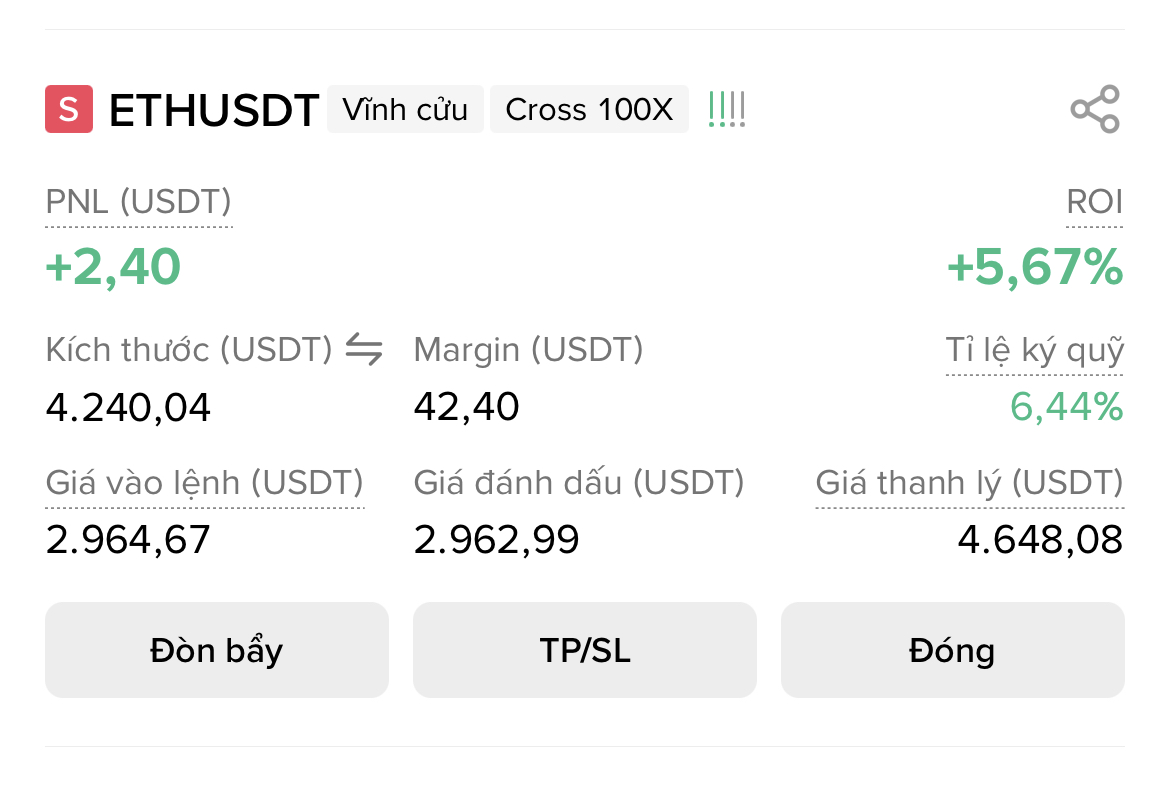Tap the share icon for the position
The image size is (1170, 798).
click(1095, 109)
